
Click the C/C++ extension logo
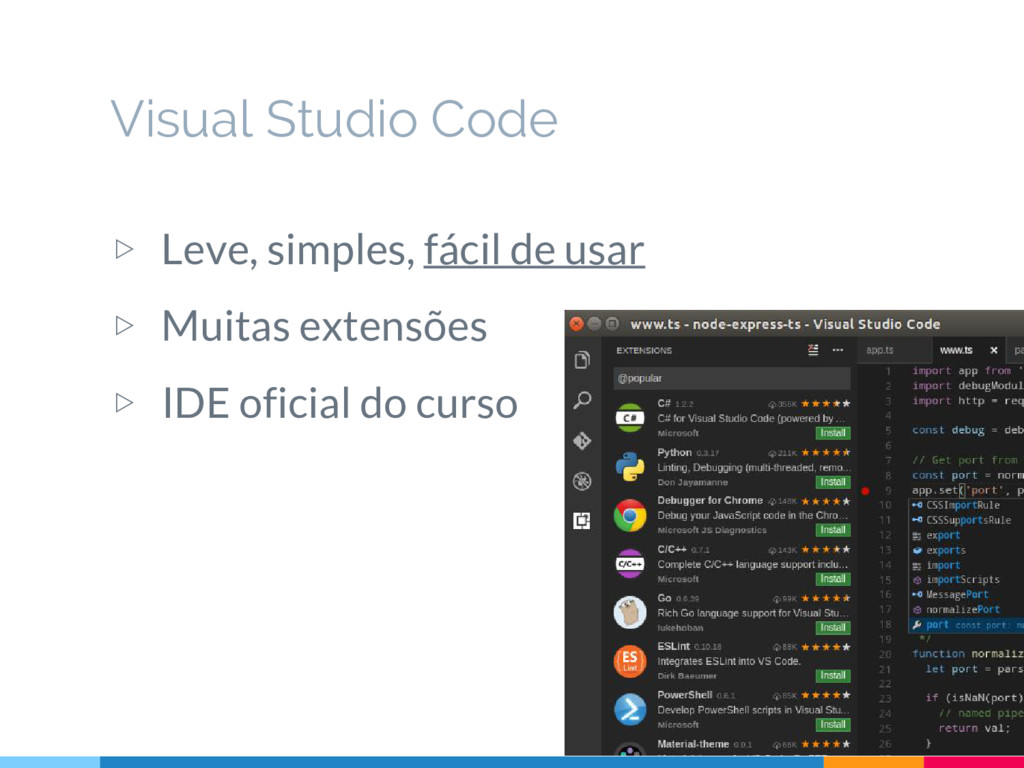[630, 564]
